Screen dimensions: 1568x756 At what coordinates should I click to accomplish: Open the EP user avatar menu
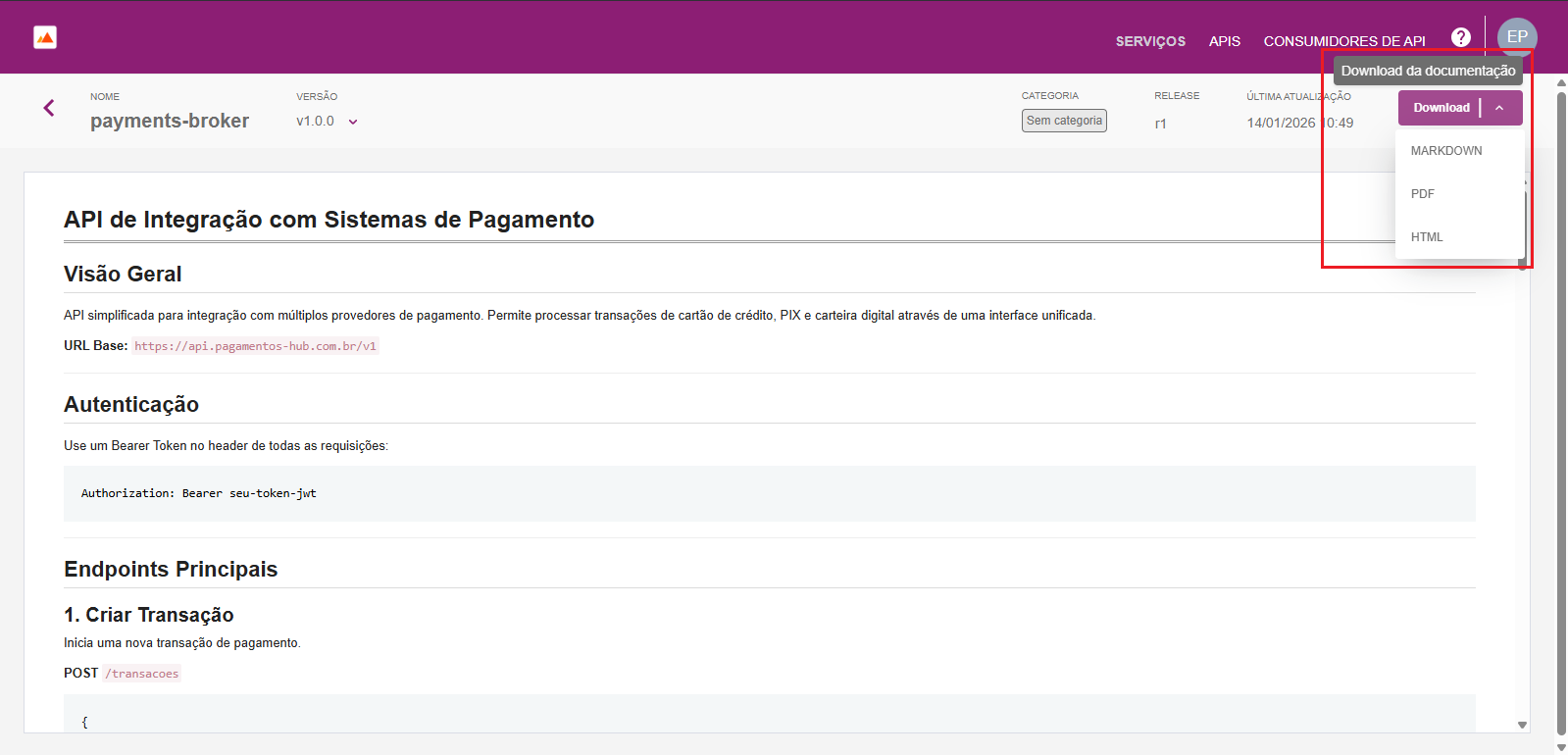coord(1516,37)
